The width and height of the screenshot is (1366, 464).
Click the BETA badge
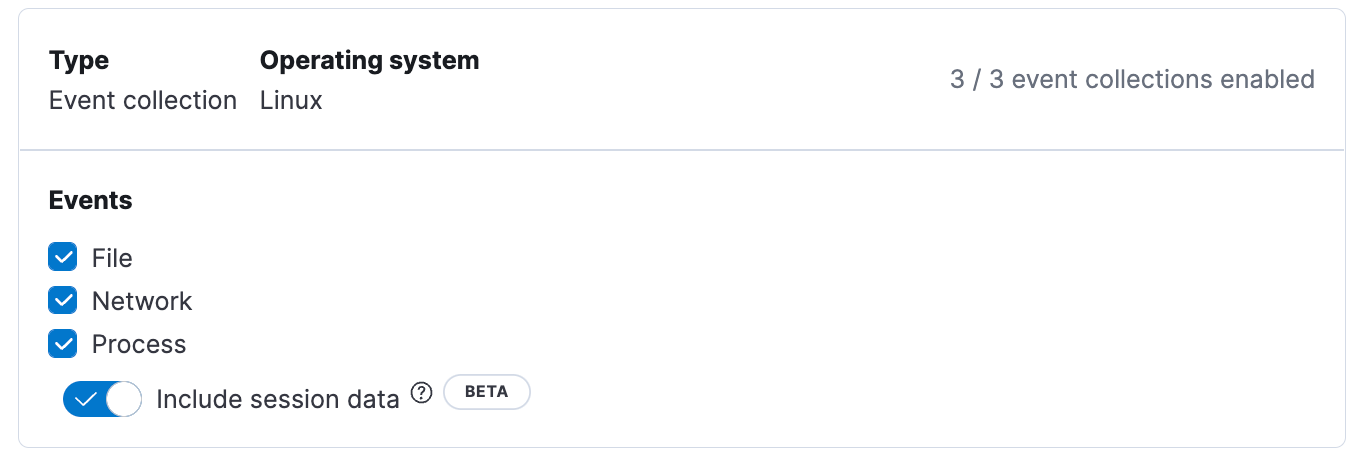[x=487, y=392]
